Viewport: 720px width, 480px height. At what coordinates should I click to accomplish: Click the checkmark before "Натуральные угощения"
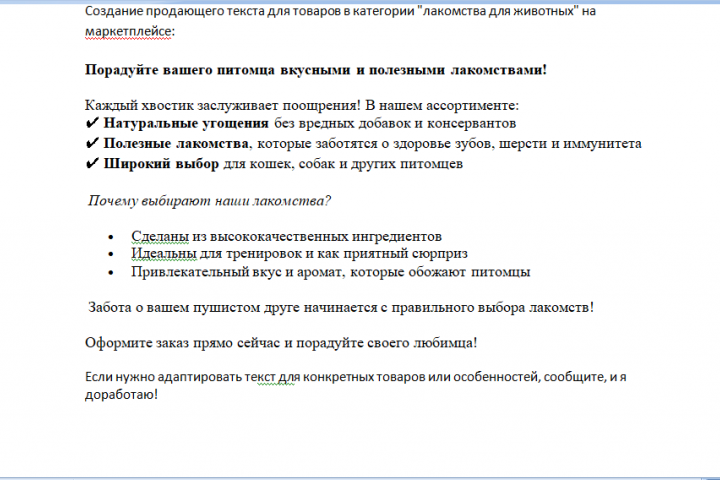[x=92, y=123]
